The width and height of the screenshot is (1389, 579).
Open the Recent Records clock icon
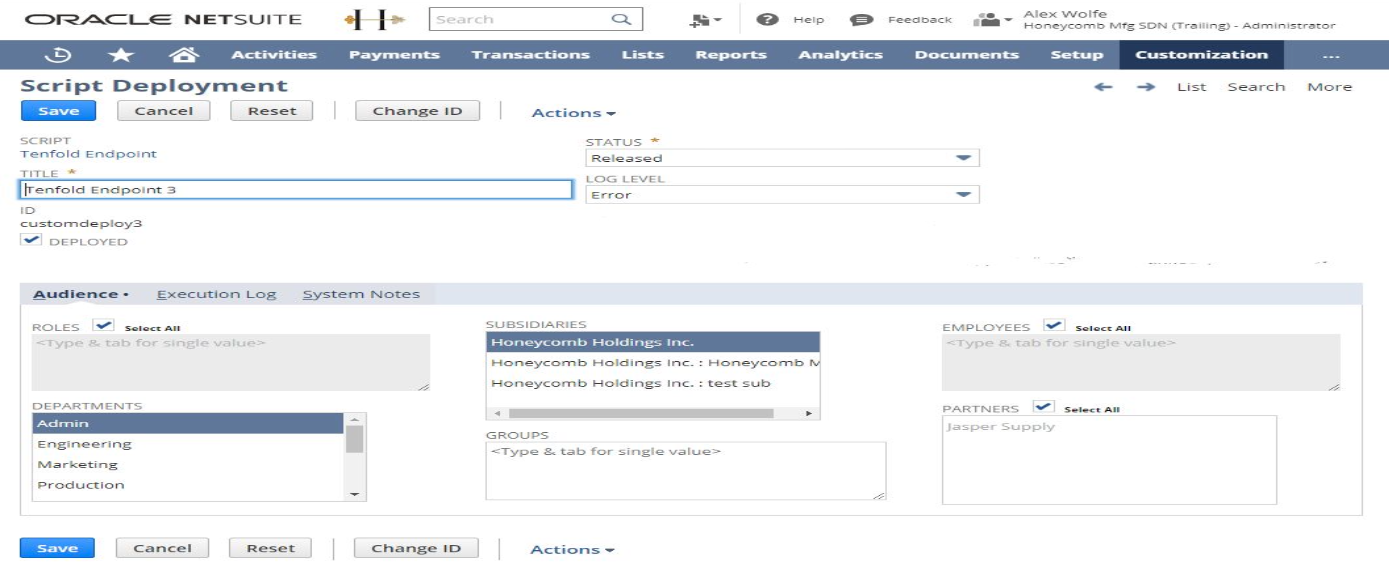[59, 55]
